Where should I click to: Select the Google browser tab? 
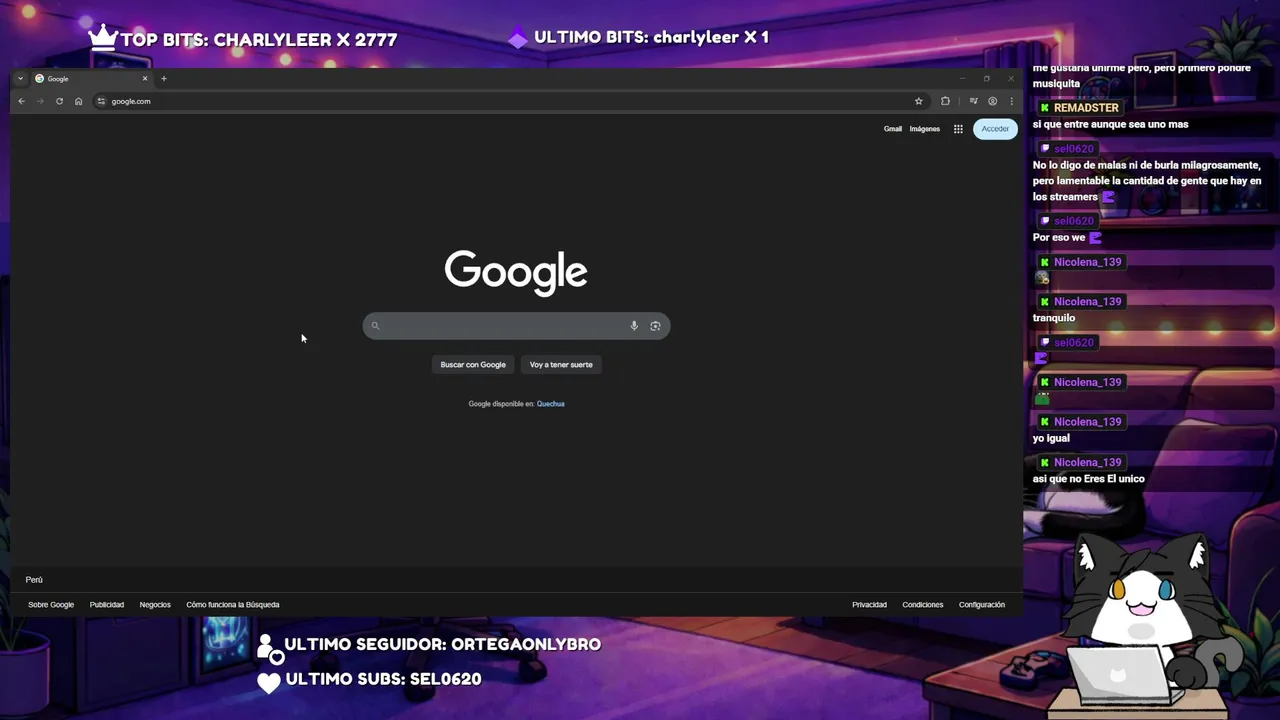click(91, 78)
